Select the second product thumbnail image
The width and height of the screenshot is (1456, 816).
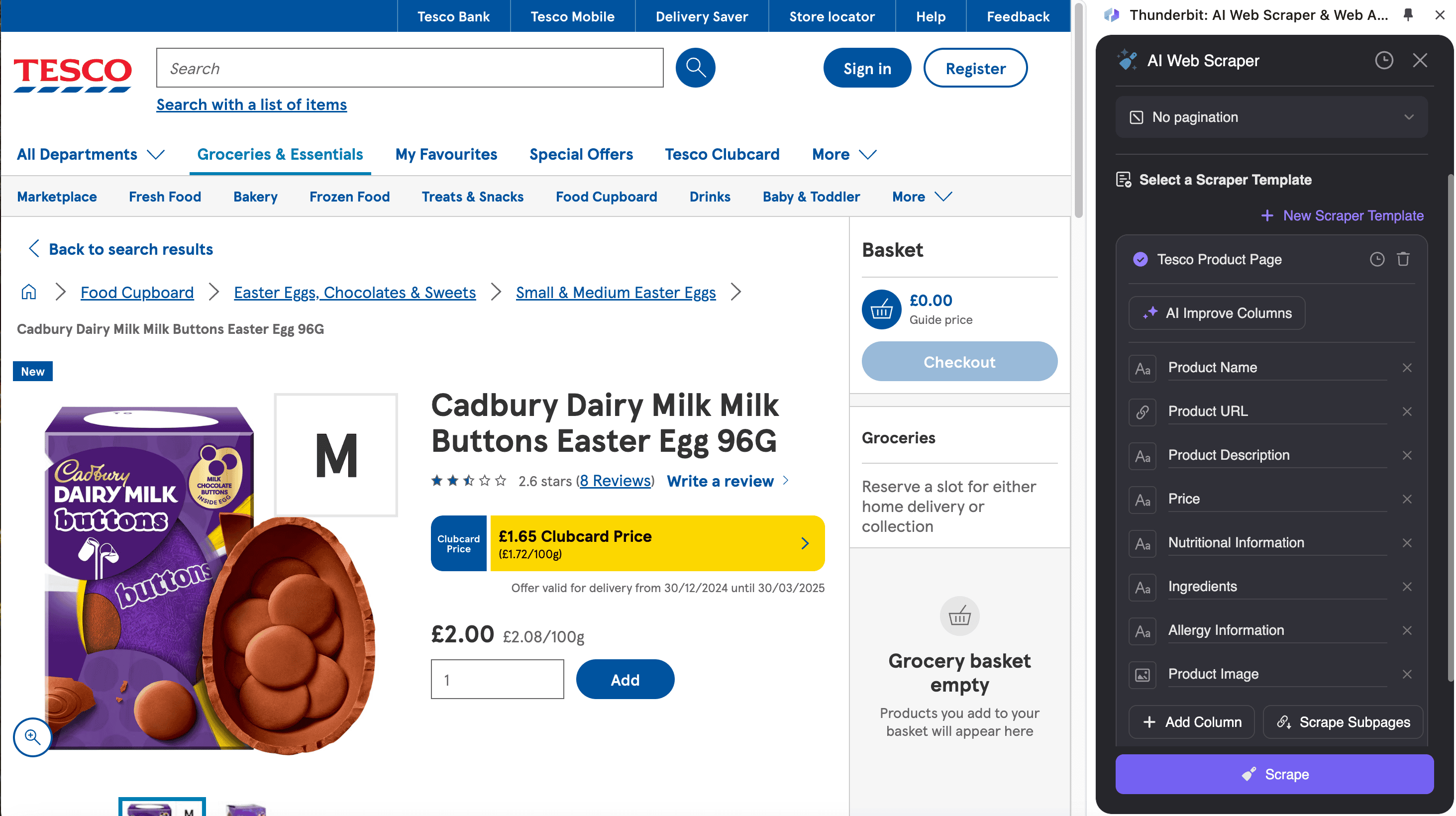point(245,808)
